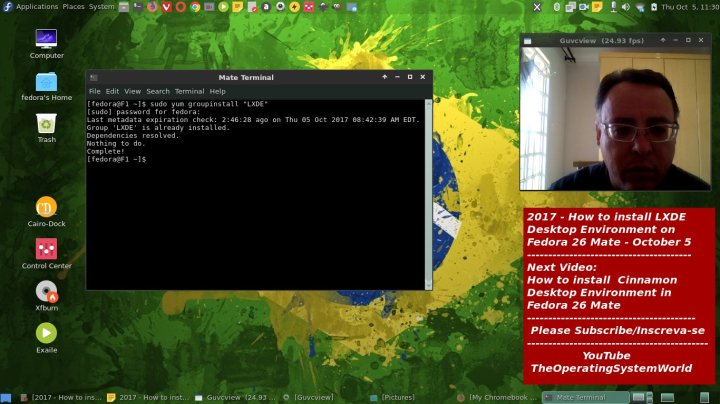This screenshot has width=720, height=404.
Task: Open the Places menu in top panel
Action: pyautogui.click(x=73, y=7)
